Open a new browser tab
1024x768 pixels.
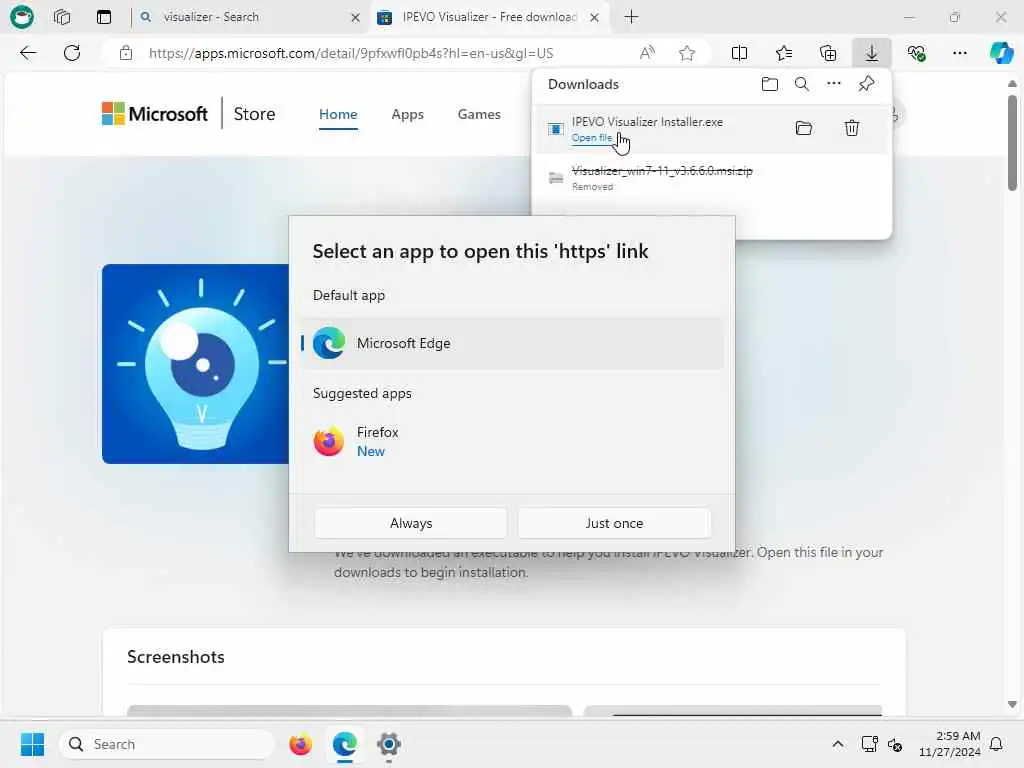tap(631, 17)
